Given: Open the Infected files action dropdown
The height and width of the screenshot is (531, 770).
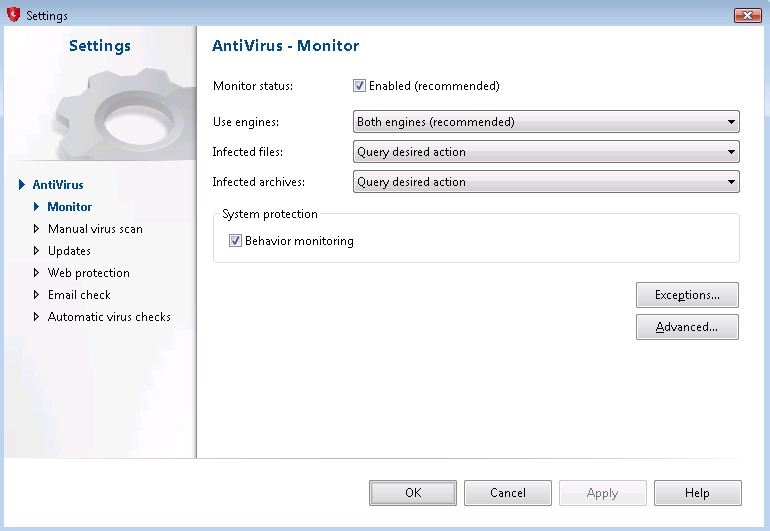Looking at the screenshot, I should pos(546,152).
